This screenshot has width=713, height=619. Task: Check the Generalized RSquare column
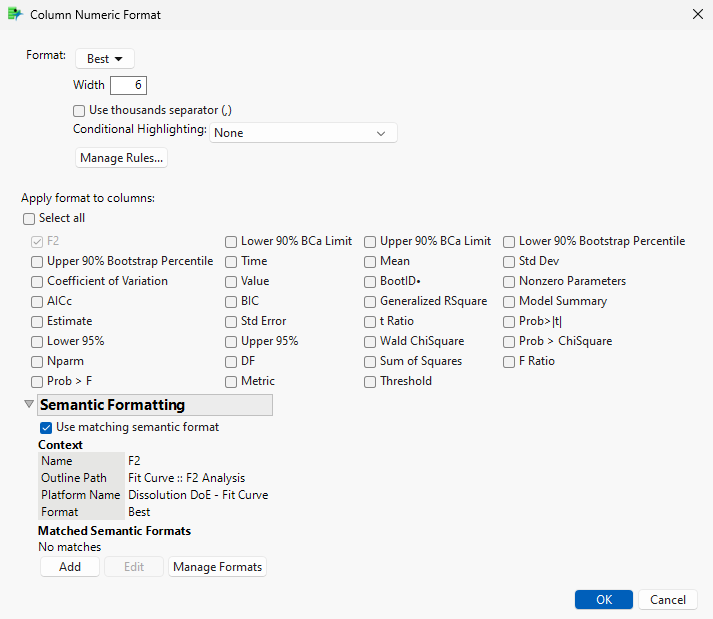point(371,301)
